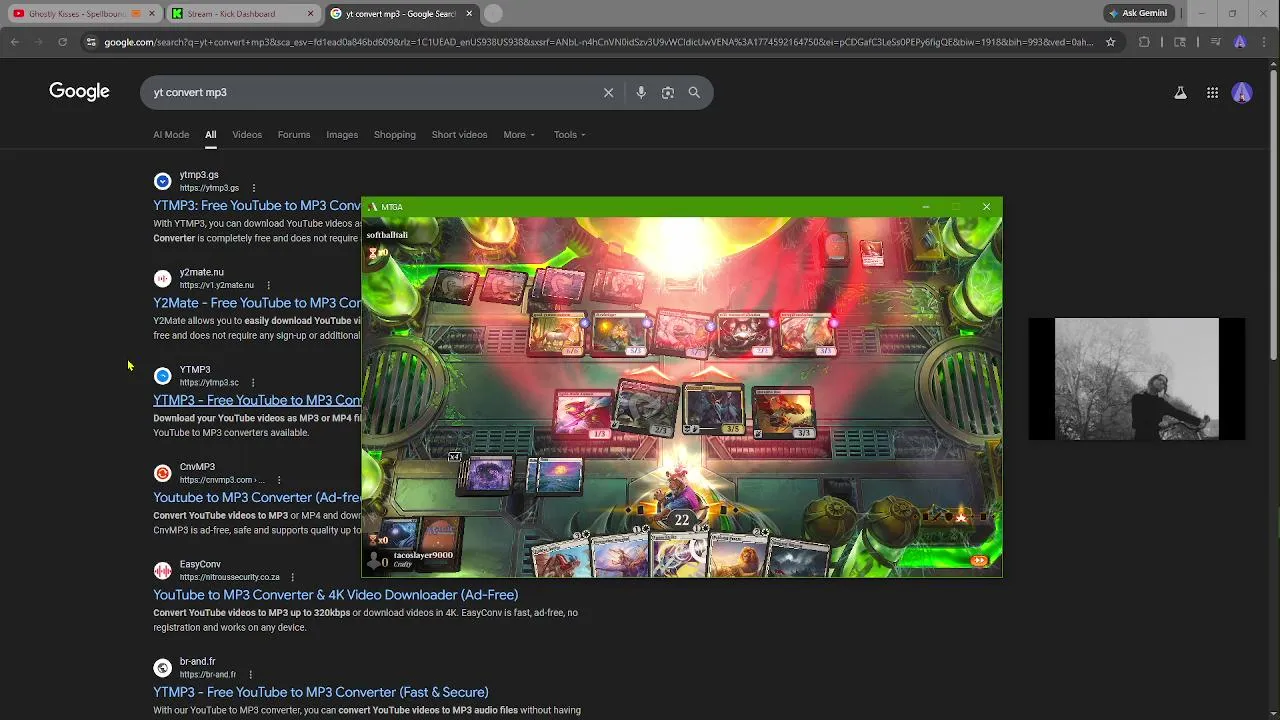Select the 3/5 creature card in MTGA
Viewport: 1280px width, 720px height.
pyautogui.click(x=714, y=410)
